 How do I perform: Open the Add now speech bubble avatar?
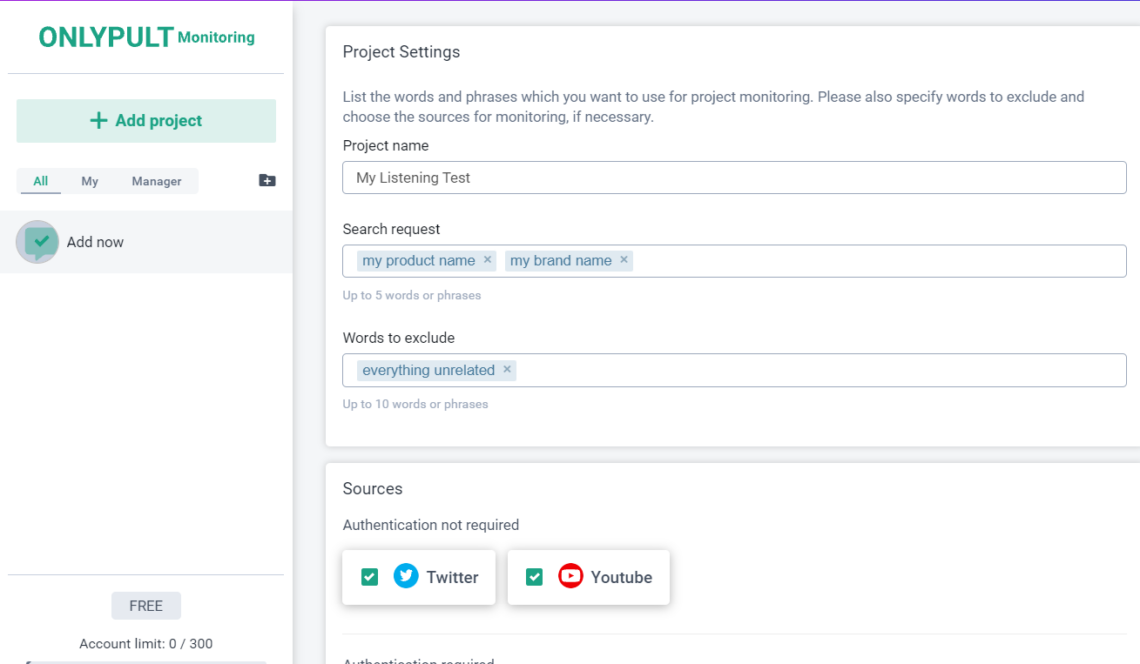37,242
